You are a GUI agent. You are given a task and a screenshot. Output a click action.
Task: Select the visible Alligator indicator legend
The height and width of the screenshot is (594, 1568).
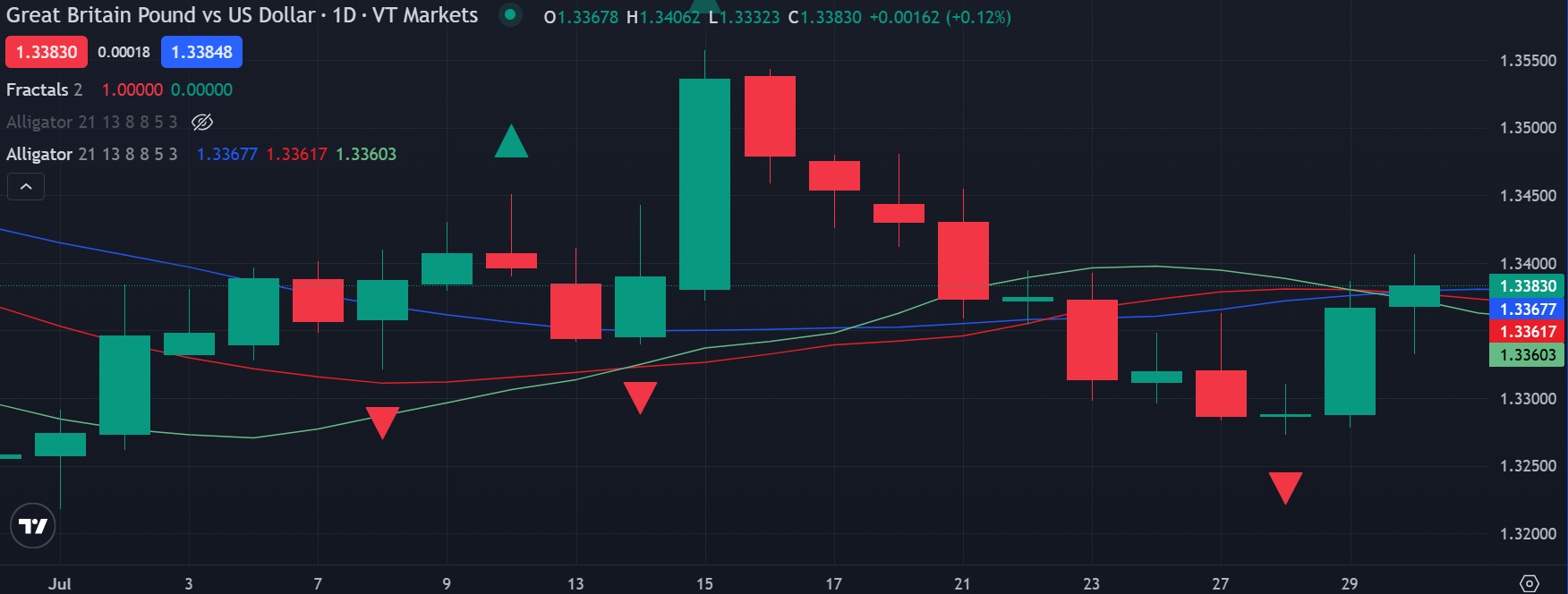92,154
